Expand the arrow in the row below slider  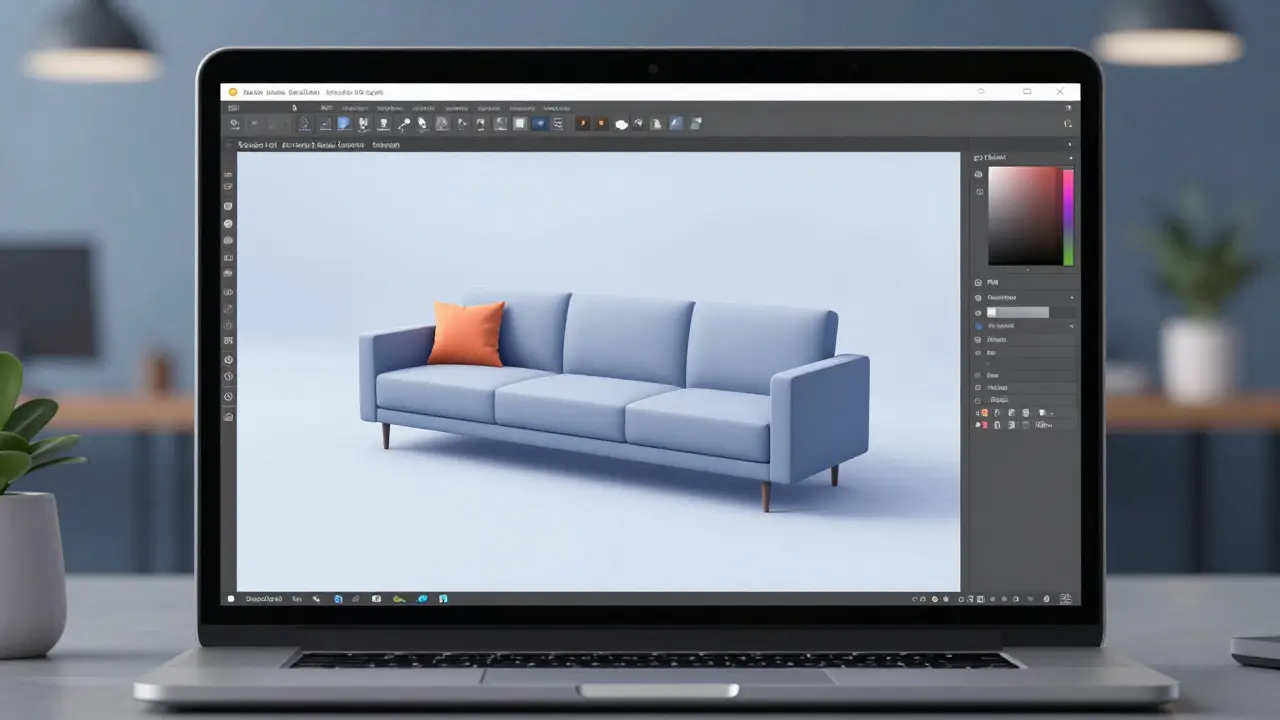(1071, 326)
